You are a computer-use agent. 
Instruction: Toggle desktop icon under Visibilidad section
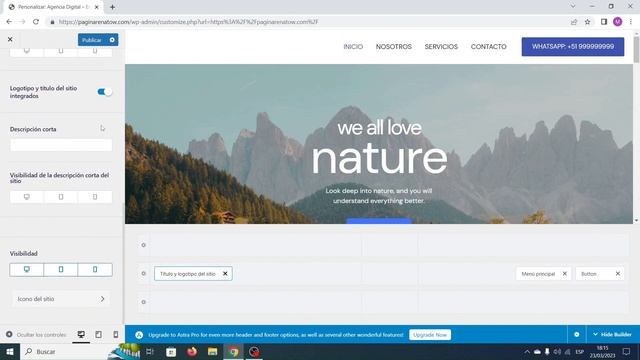tap(27, 269)
